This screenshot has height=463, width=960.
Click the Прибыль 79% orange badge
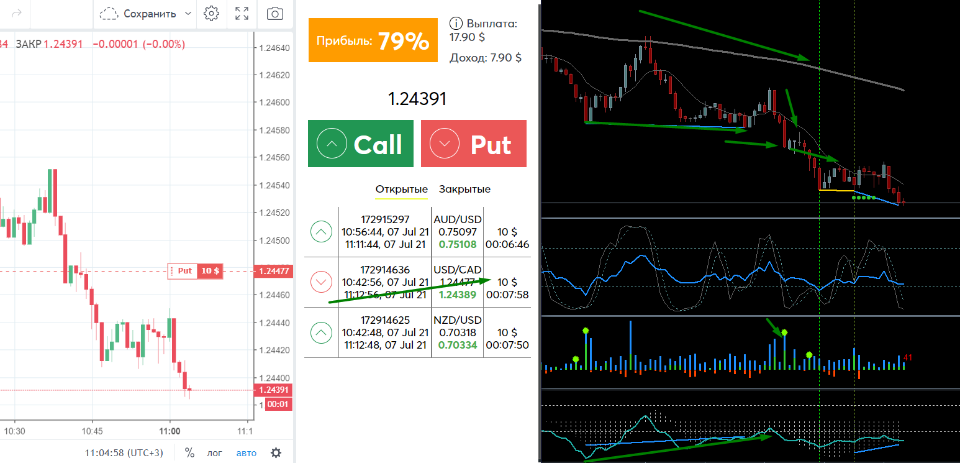pos(373,40)
